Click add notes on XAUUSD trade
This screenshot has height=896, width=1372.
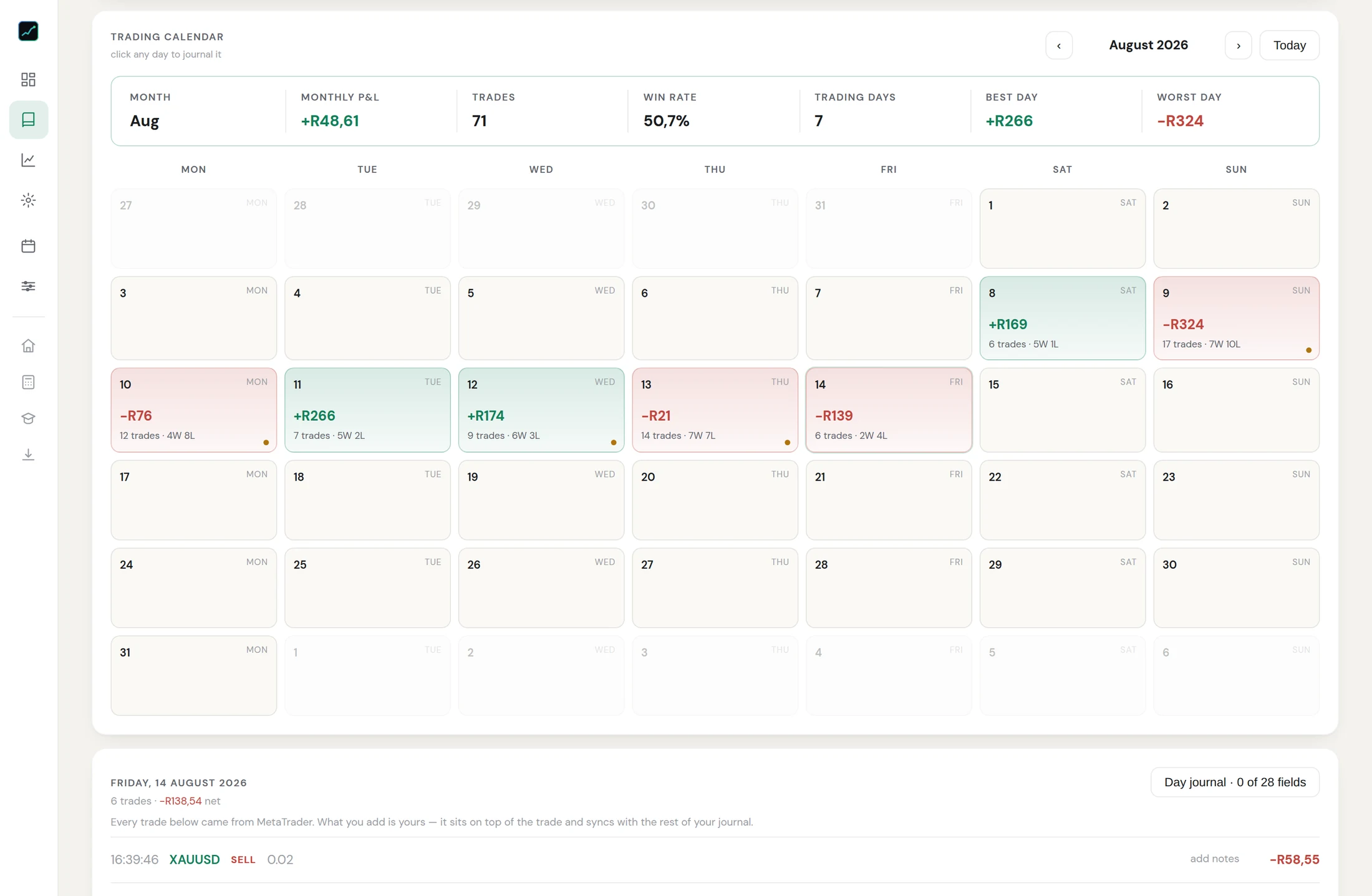pos(1214,859)
